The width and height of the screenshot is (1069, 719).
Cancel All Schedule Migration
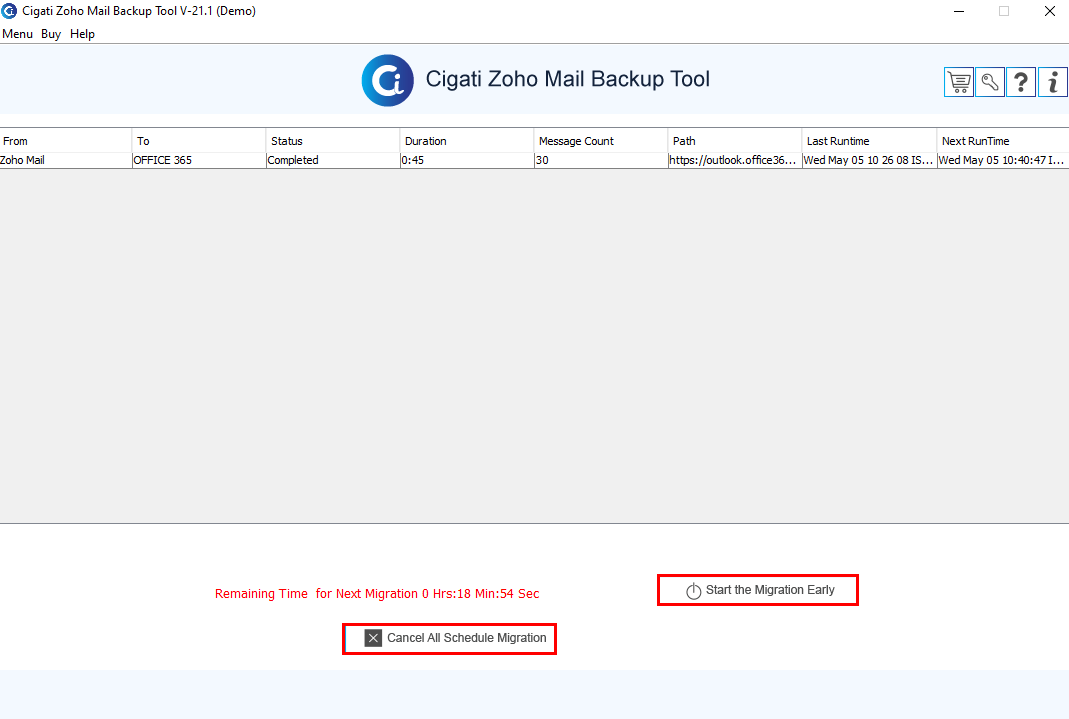(449, 639)
